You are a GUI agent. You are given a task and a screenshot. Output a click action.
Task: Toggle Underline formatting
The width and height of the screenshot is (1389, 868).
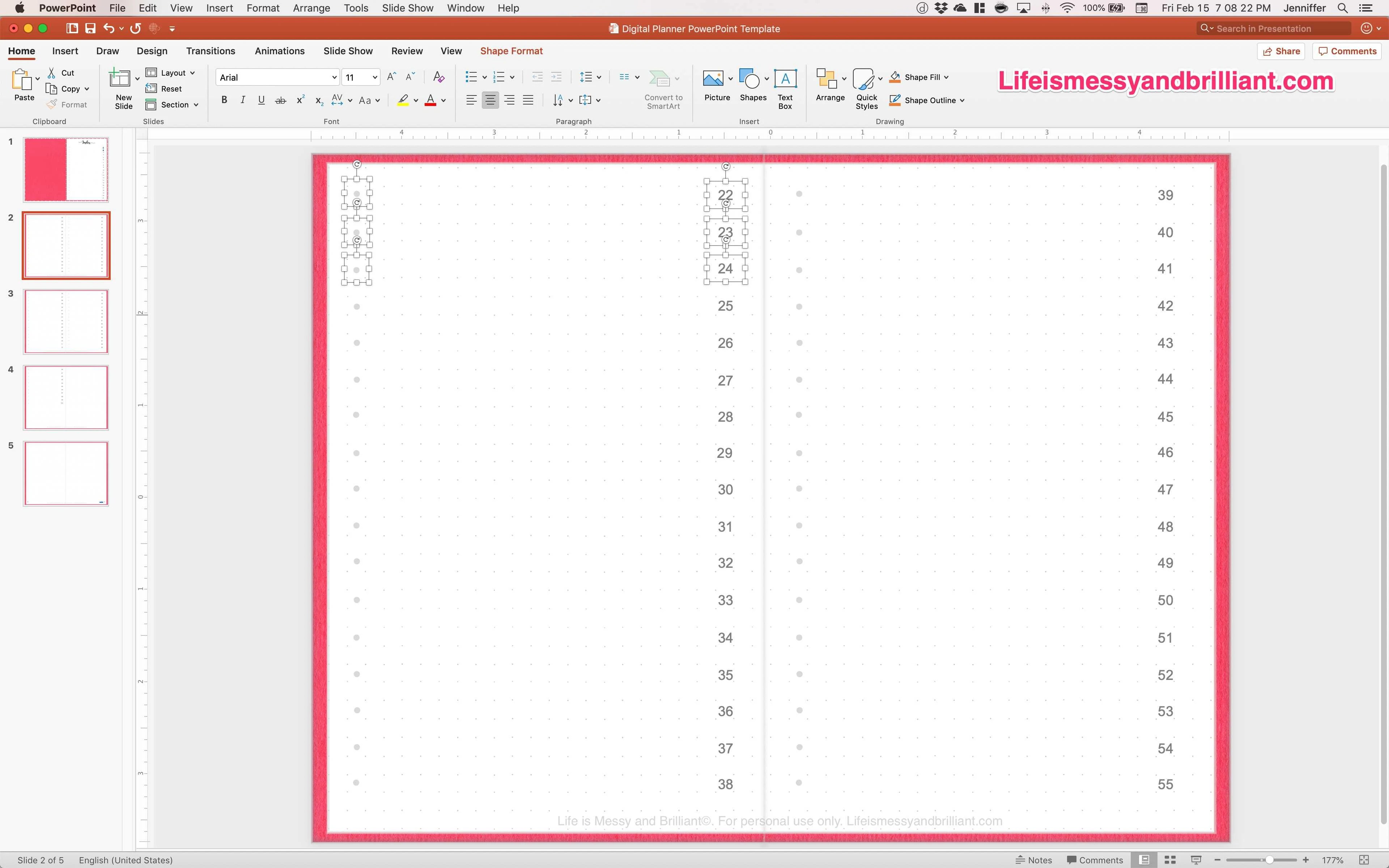tap(261, 100)
